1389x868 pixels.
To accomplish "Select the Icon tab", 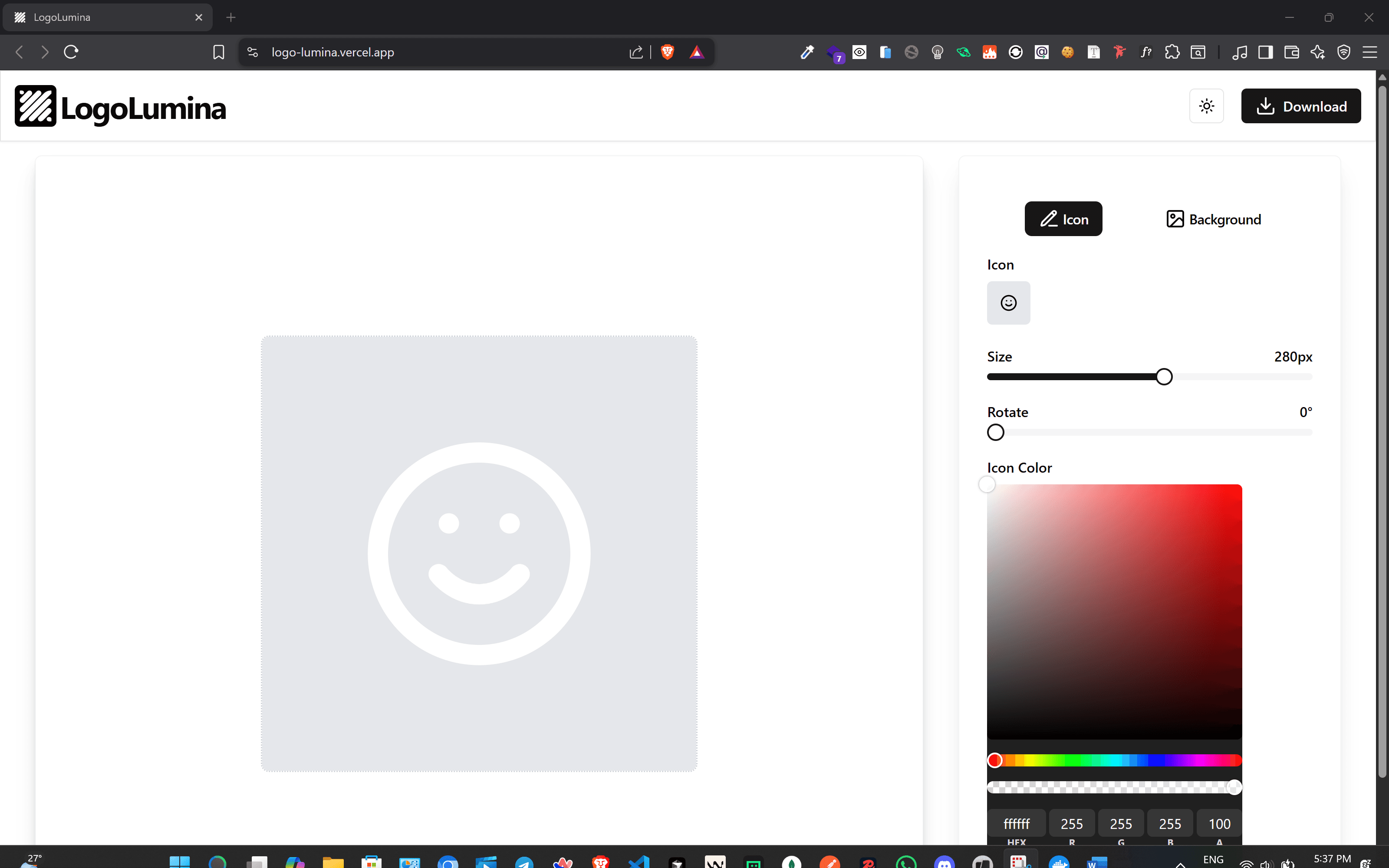I will pyautogui.click(x=1063, y=219).
